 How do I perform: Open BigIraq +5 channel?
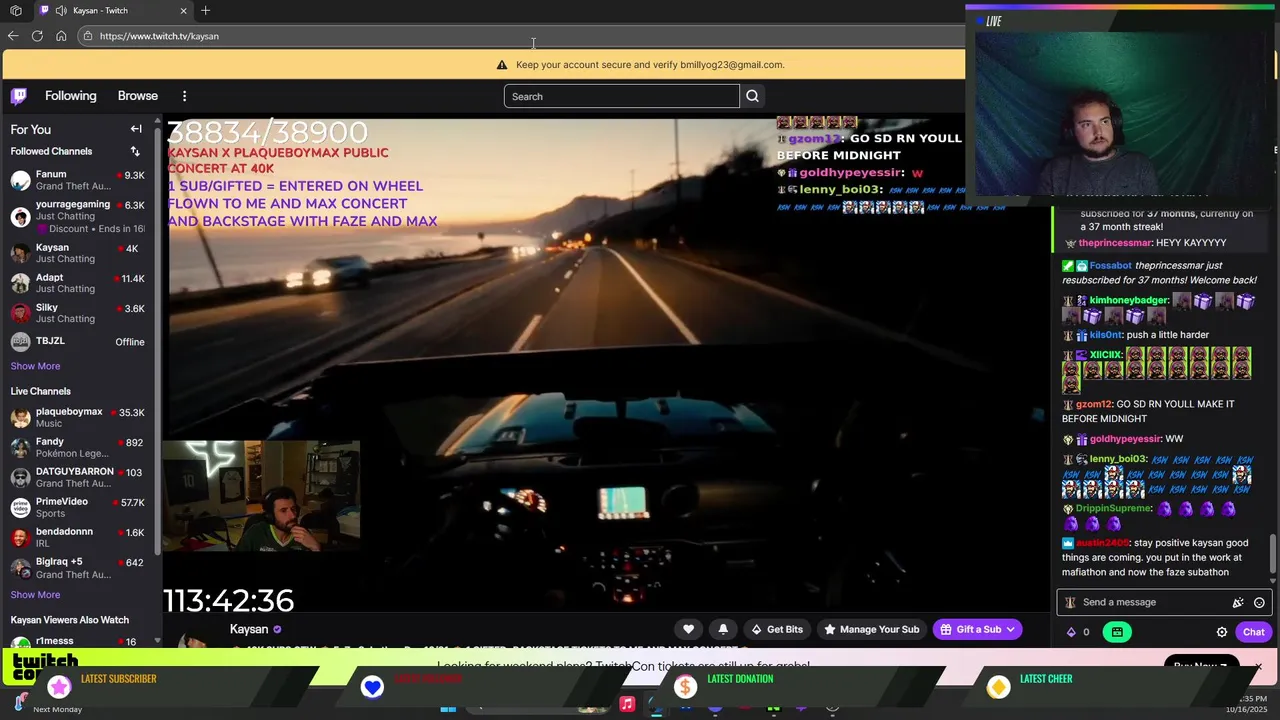pyautogui.click(x=77, y=567)
